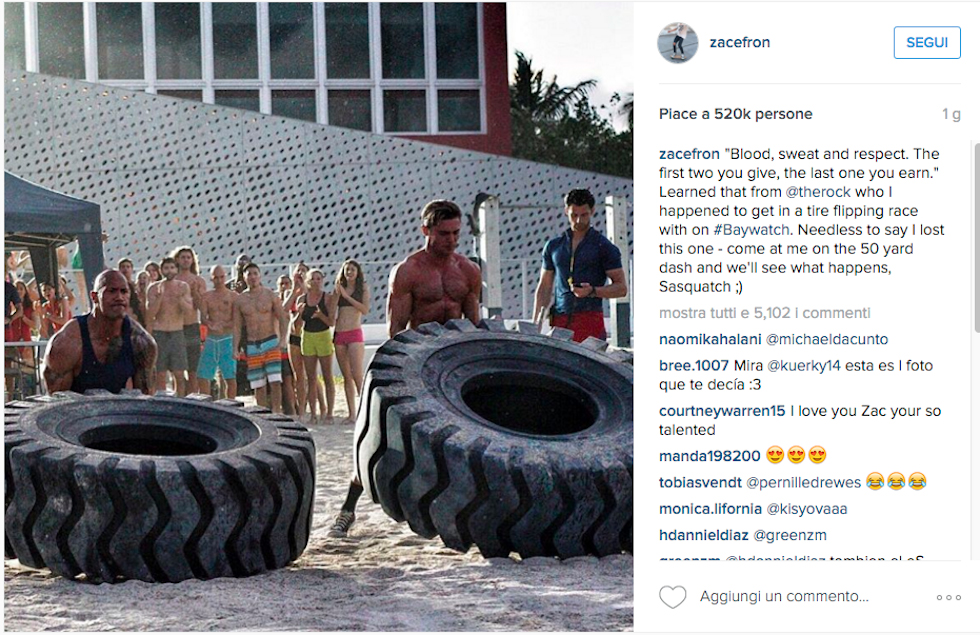Open the @pernilledrewes mention
Image resolution: width=980 pixels, height=635 pixels.
click(x=804, y=482)
